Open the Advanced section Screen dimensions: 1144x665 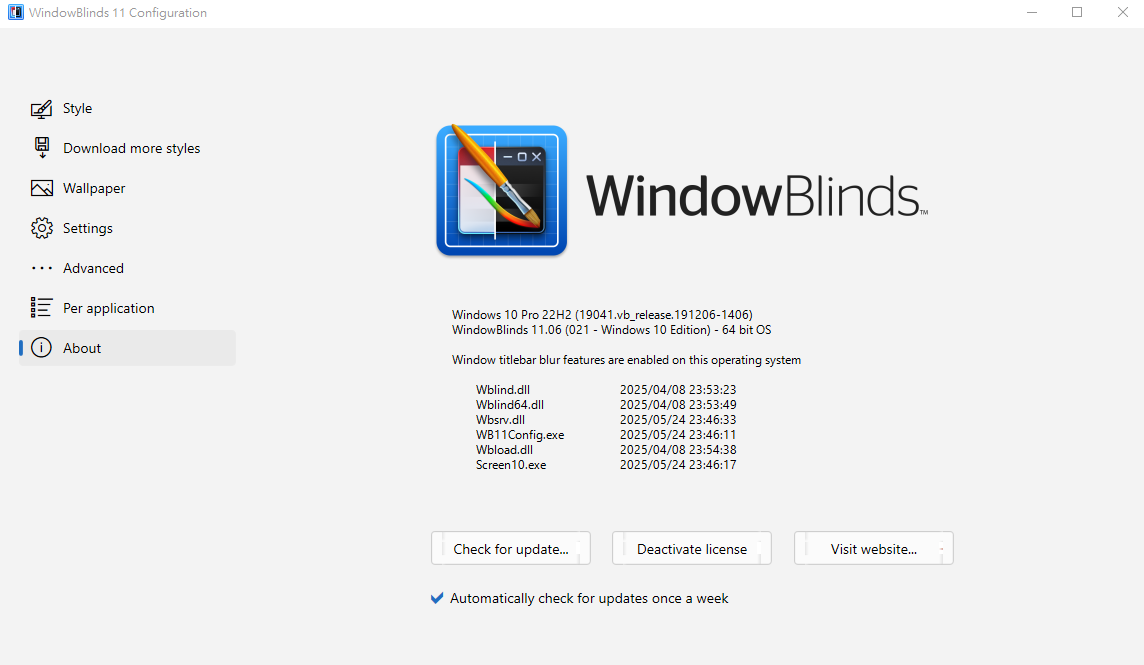point(93,269)
